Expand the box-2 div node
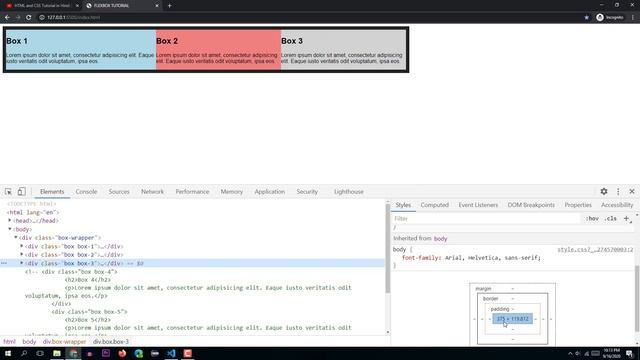The width and height of the screenshot is (640, 360). [x=22, y=255]
